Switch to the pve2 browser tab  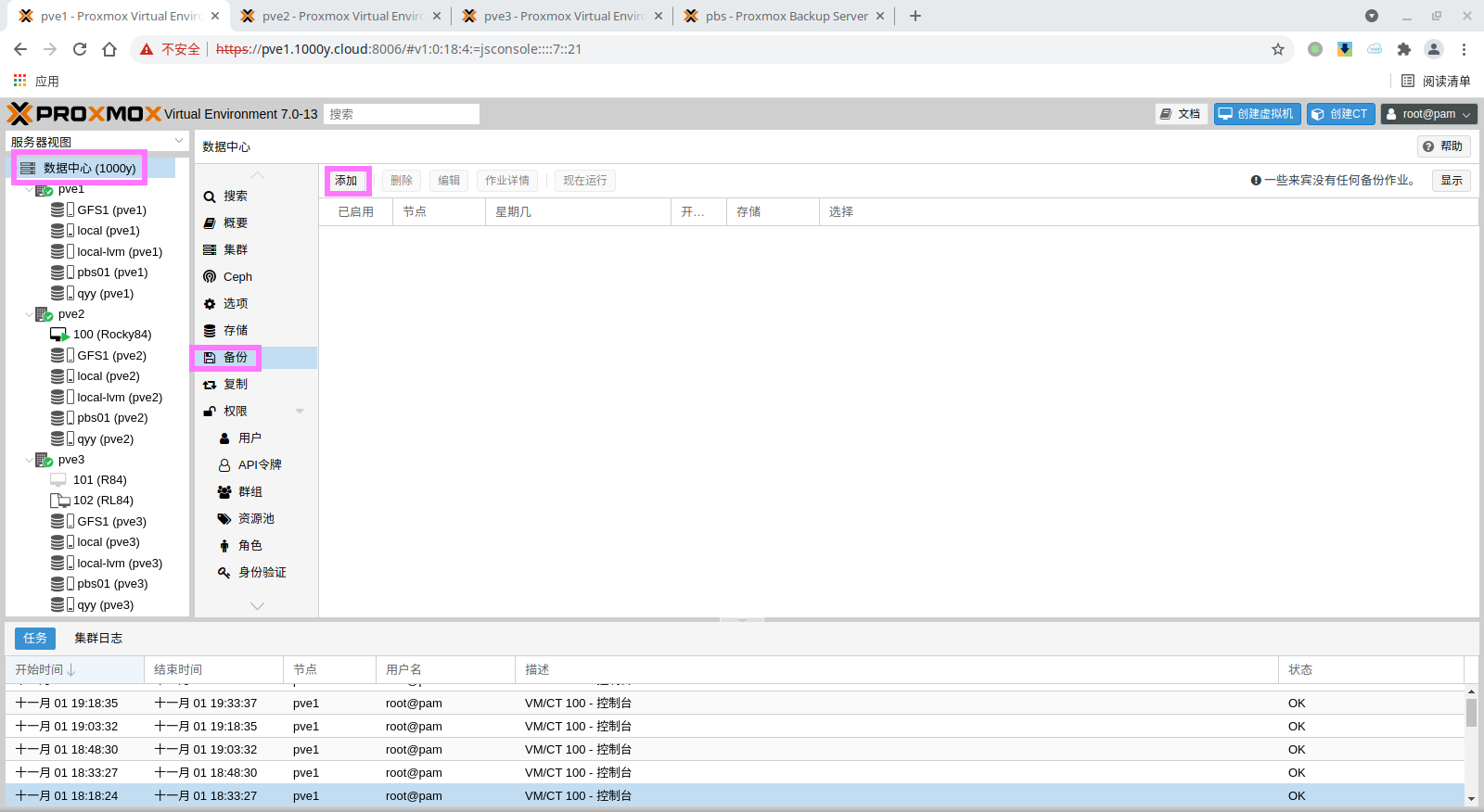coord(340,16)
